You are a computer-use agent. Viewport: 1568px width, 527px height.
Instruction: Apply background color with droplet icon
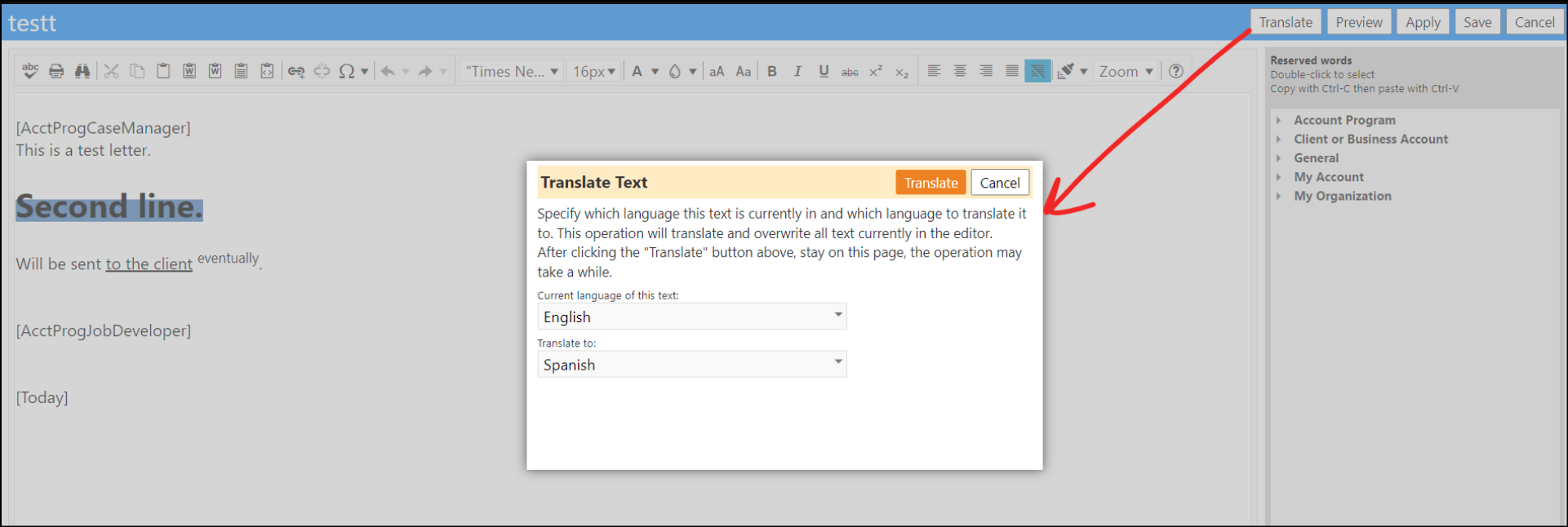click(x=675, y=71)
